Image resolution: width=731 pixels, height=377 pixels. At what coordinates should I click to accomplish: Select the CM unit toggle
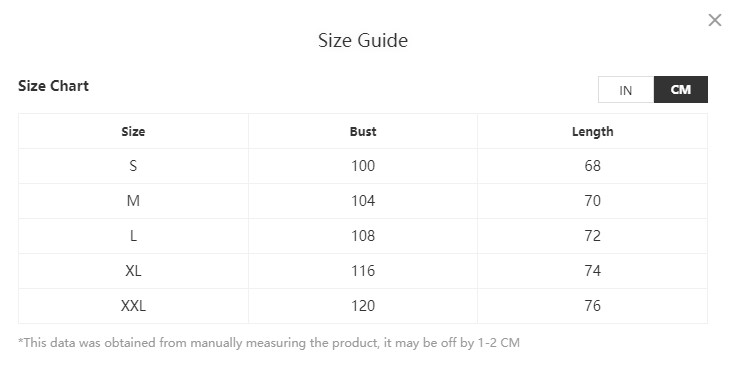pyautogui.click(x=681, y=89)
